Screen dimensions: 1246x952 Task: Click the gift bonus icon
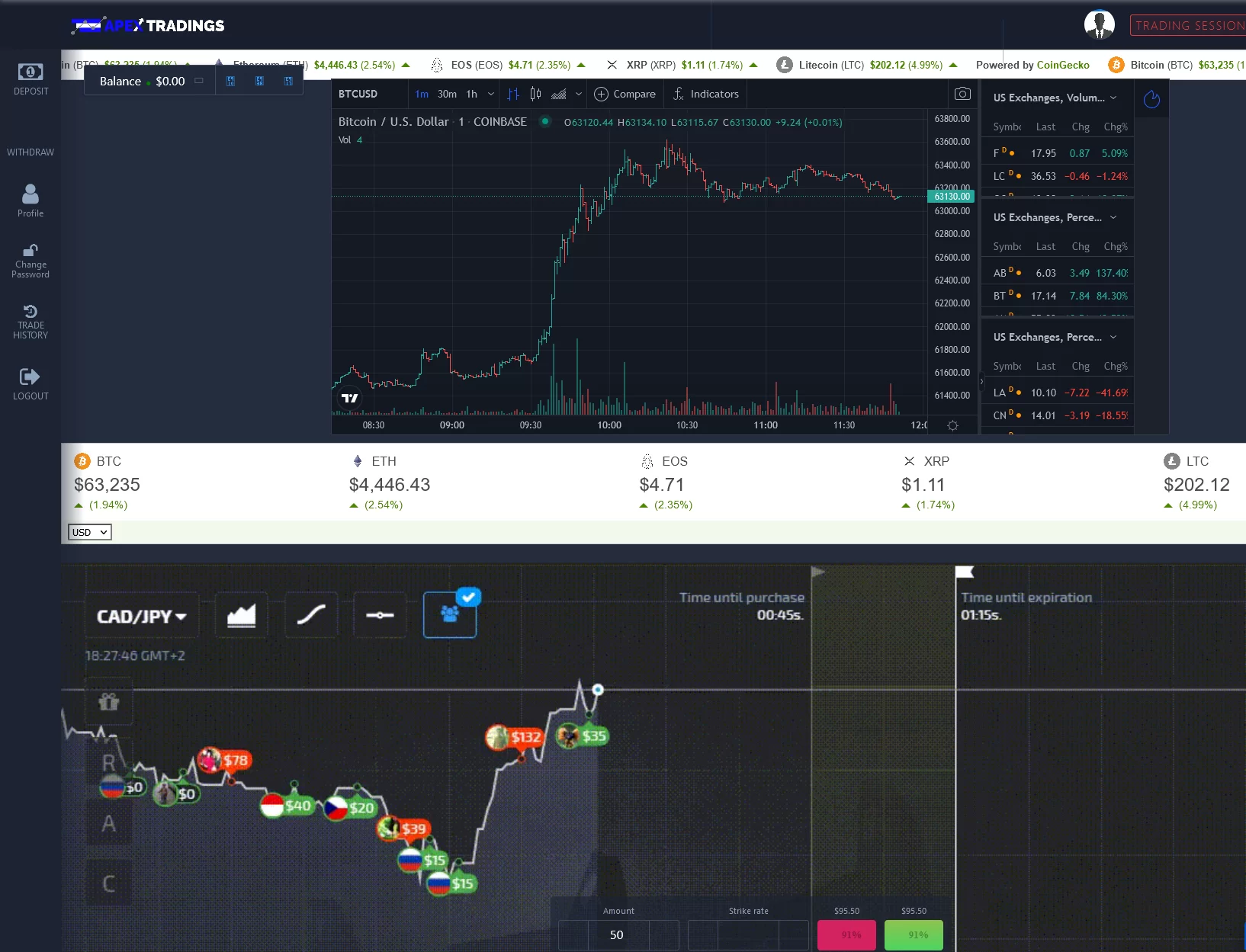pos(109,701)
